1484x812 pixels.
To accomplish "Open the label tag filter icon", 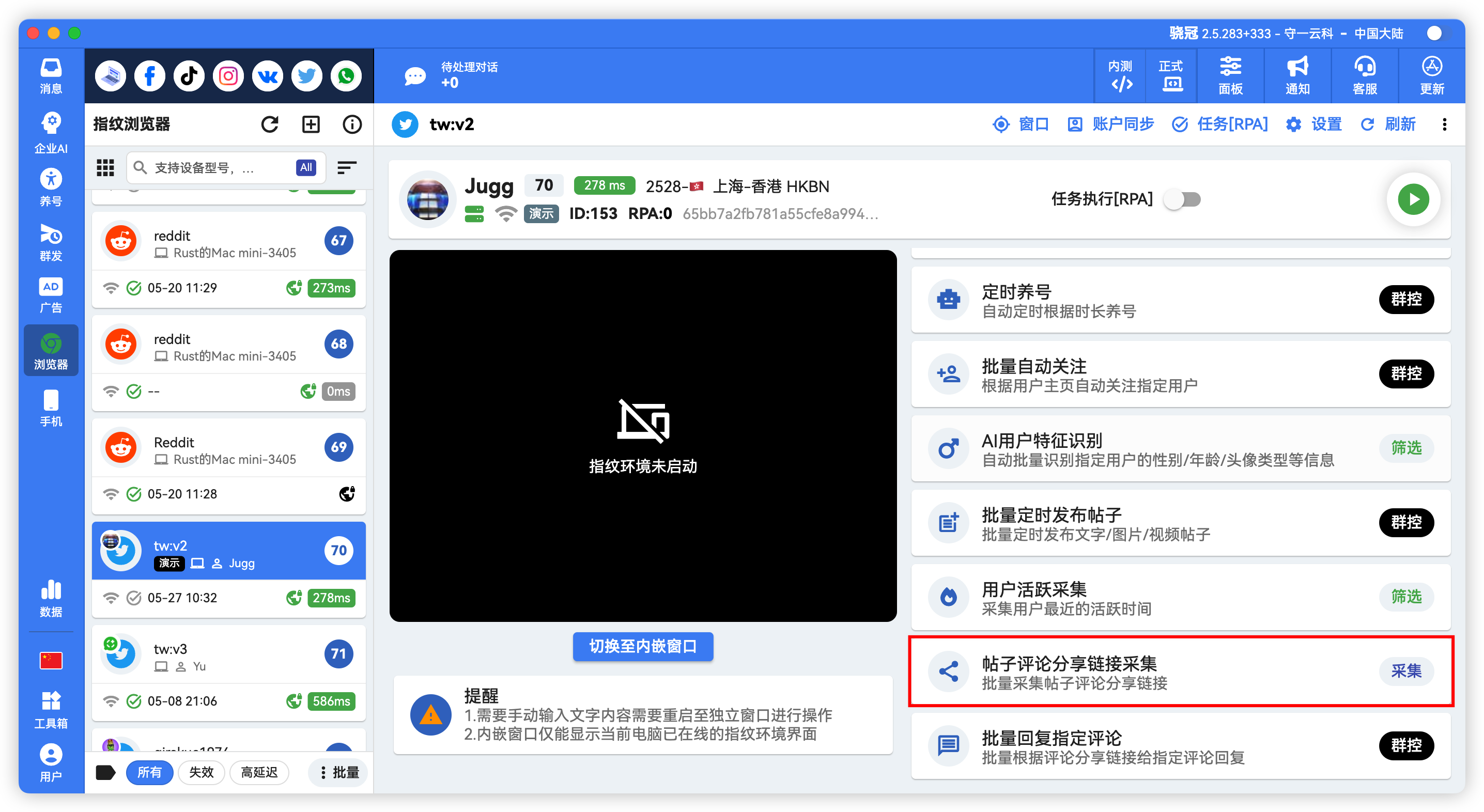I will [105, 772].
